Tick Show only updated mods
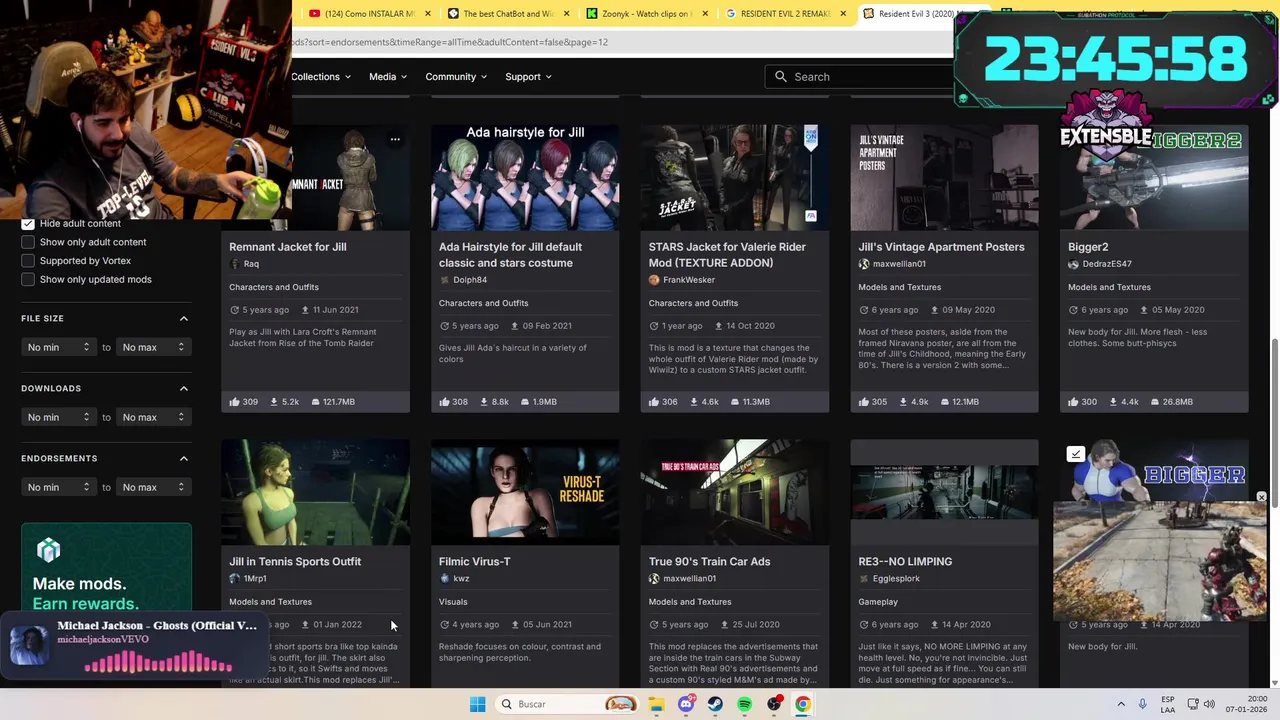This screenshot has width=1280, height=720. (28, 280)
